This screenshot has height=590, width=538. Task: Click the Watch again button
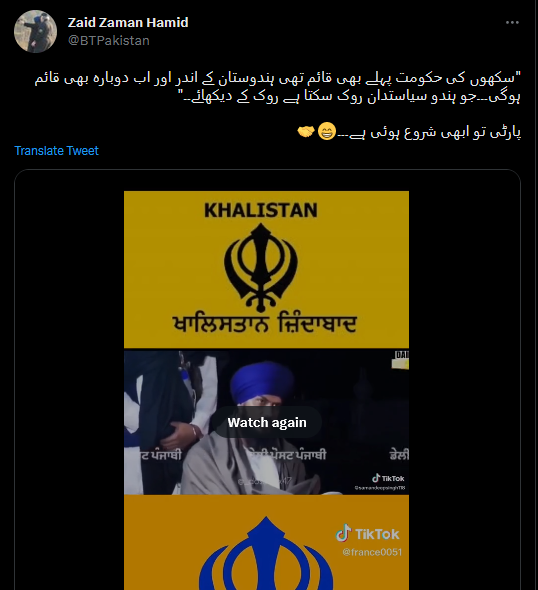click(267, 422)
